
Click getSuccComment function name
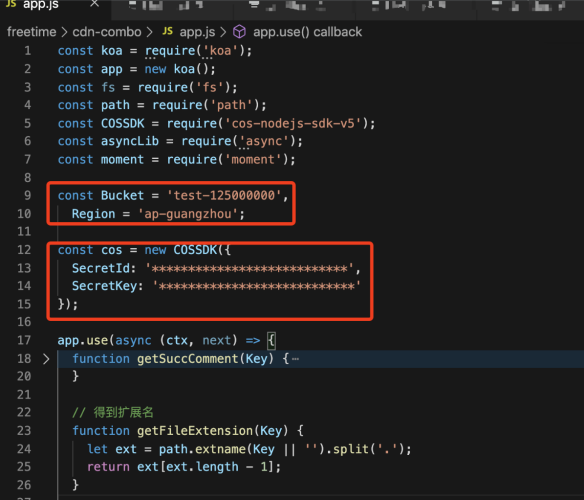click(x=188, y=359)
